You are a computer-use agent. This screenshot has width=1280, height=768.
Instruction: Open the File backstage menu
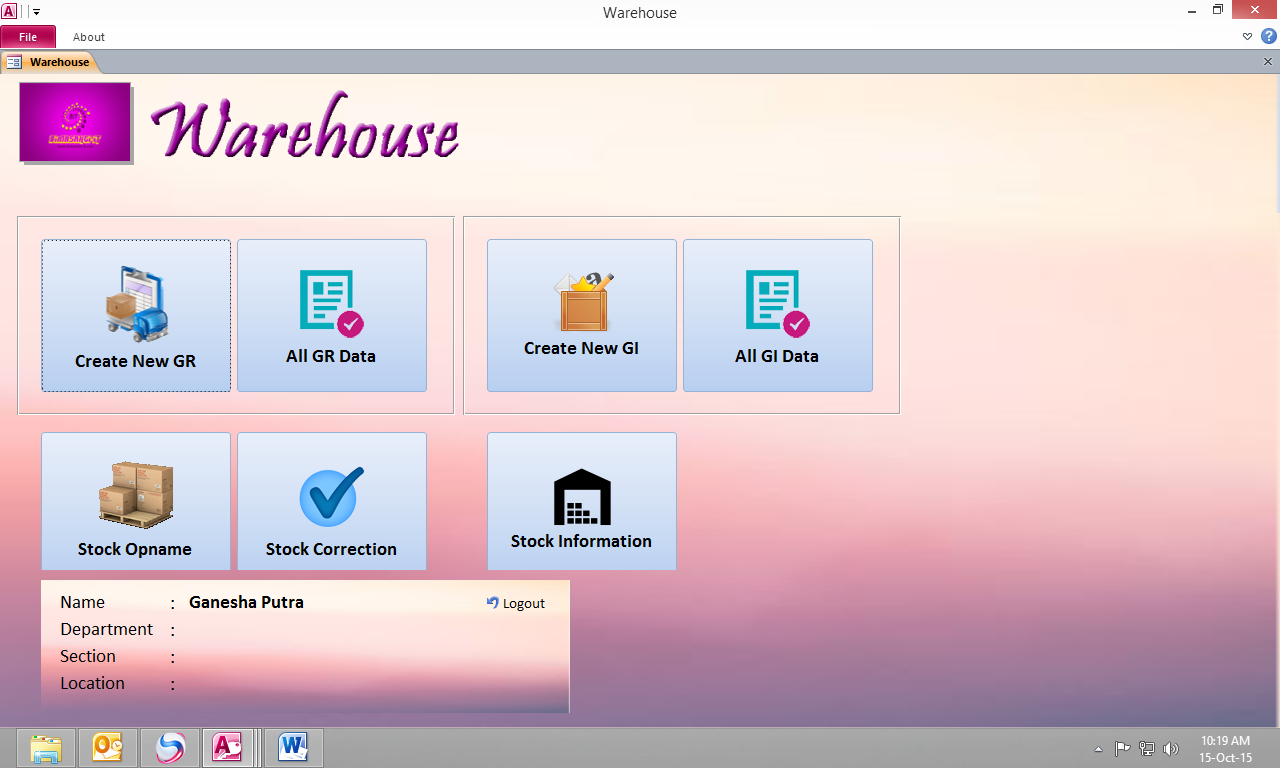coord(28,36)
